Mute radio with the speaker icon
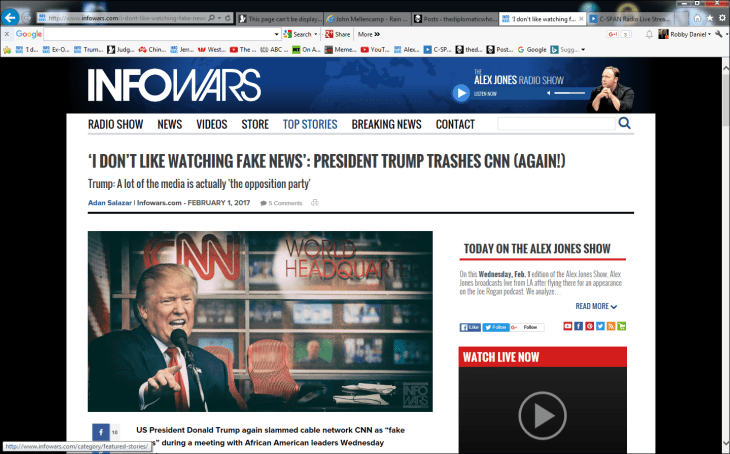This screenshot has width=730, height=454. 548,93
